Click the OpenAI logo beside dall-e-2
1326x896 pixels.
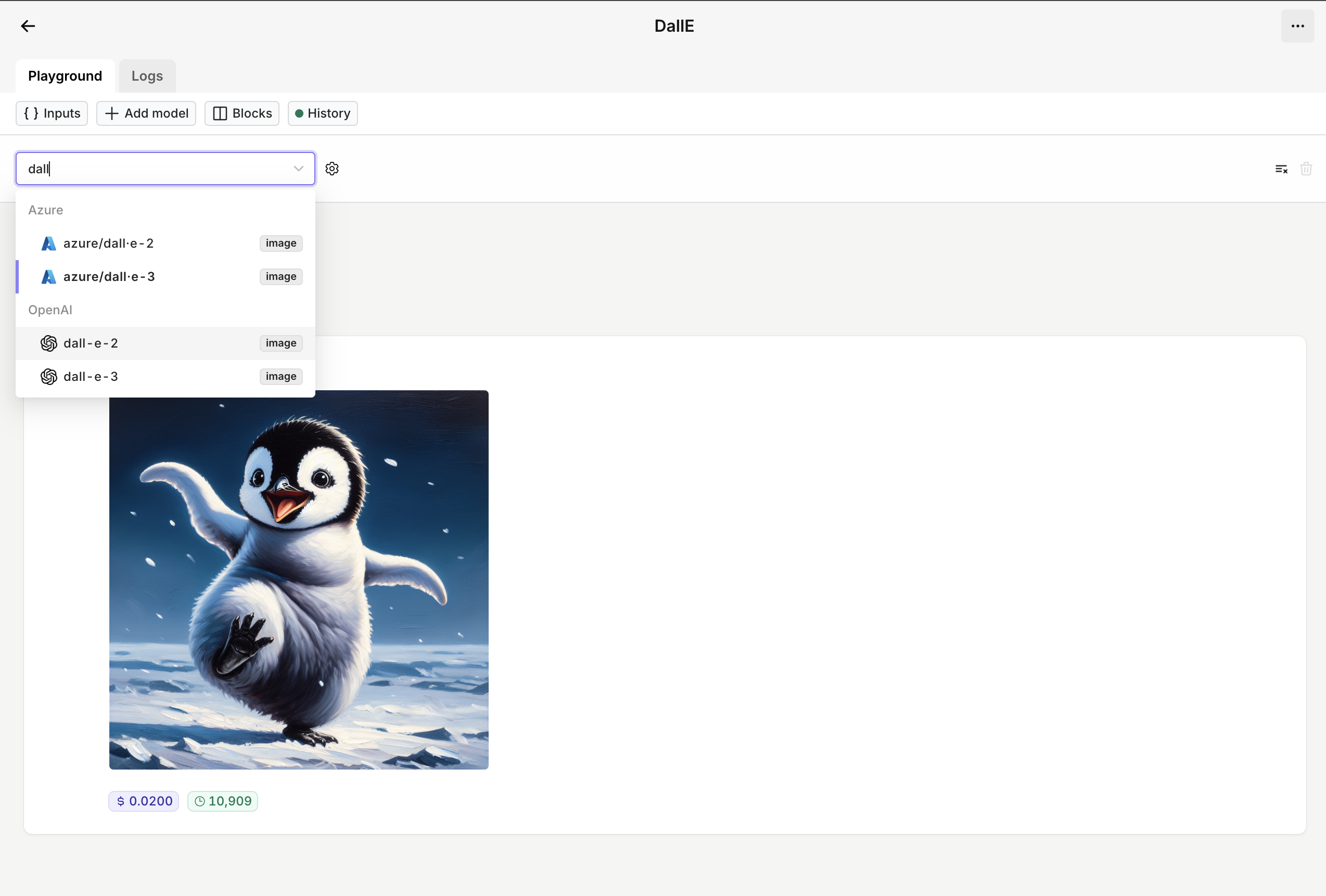[x=49, y=343]
